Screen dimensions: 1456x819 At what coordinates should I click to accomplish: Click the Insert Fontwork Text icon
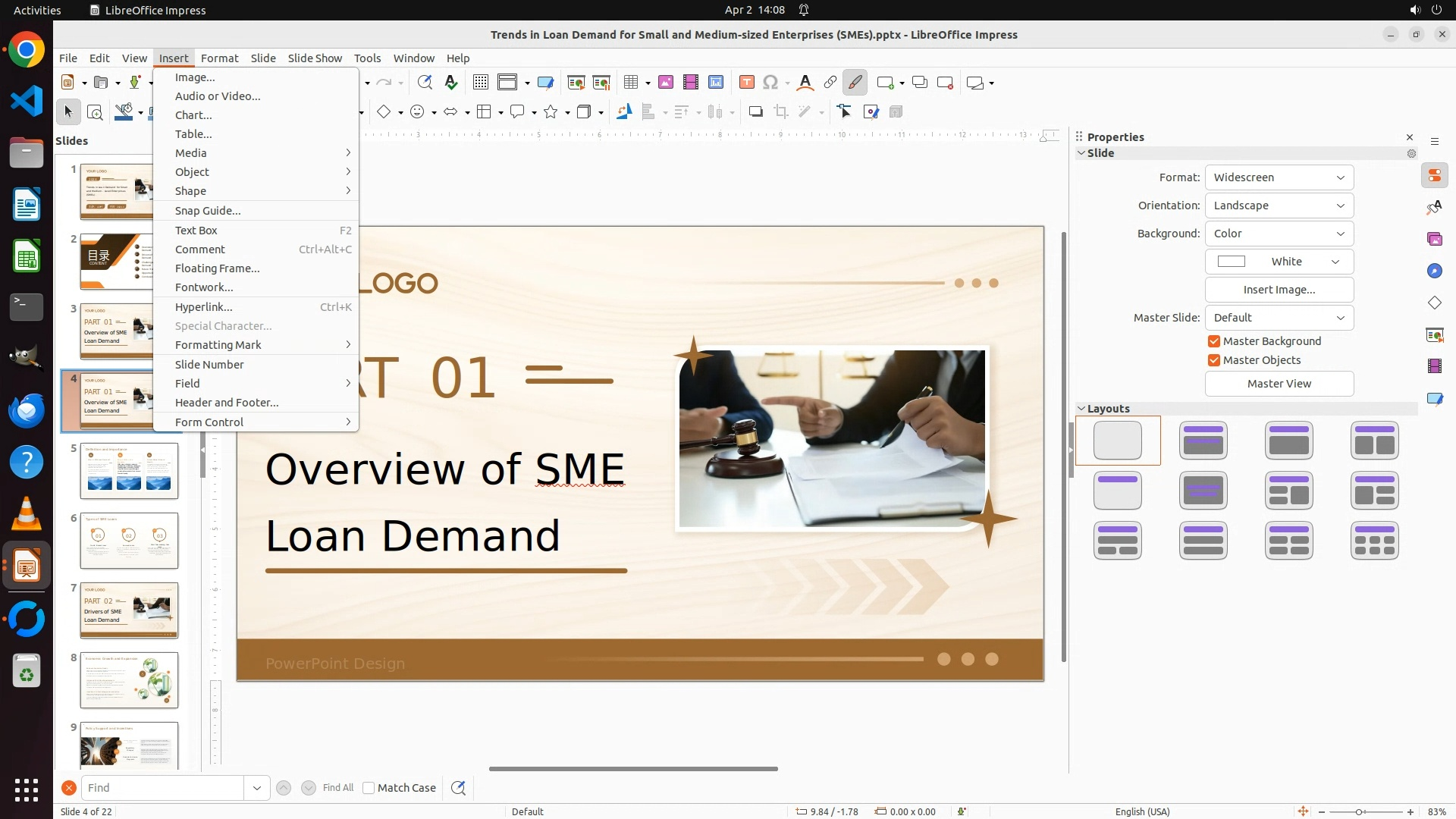(805, 83)
